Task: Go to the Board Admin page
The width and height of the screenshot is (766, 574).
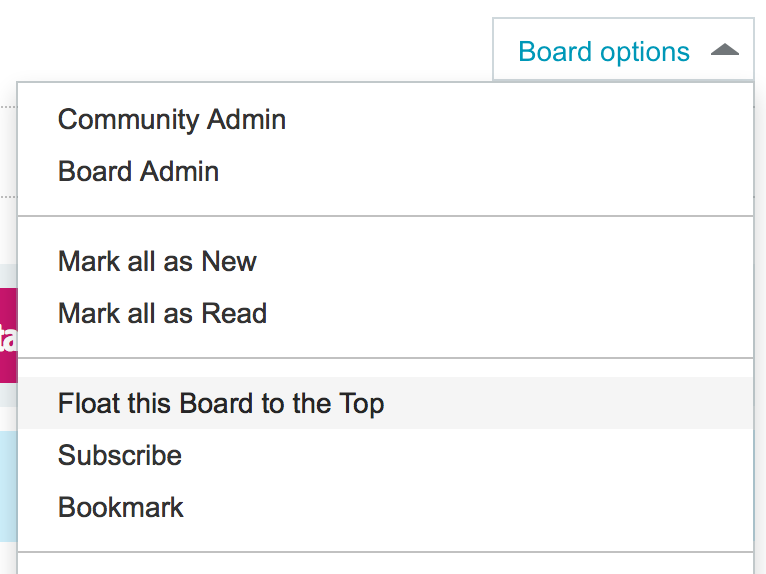Action: pos(138,171)
